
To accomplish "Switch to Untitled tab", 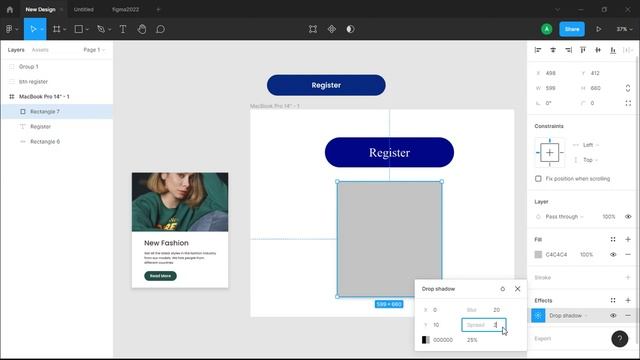I will (84, 9).
